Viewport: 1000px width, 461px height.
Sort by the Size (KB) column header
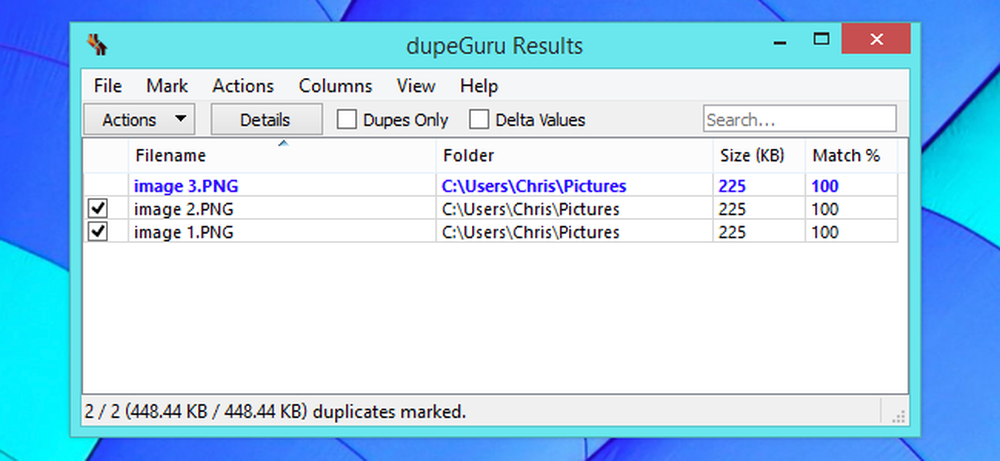pos(759,156)
